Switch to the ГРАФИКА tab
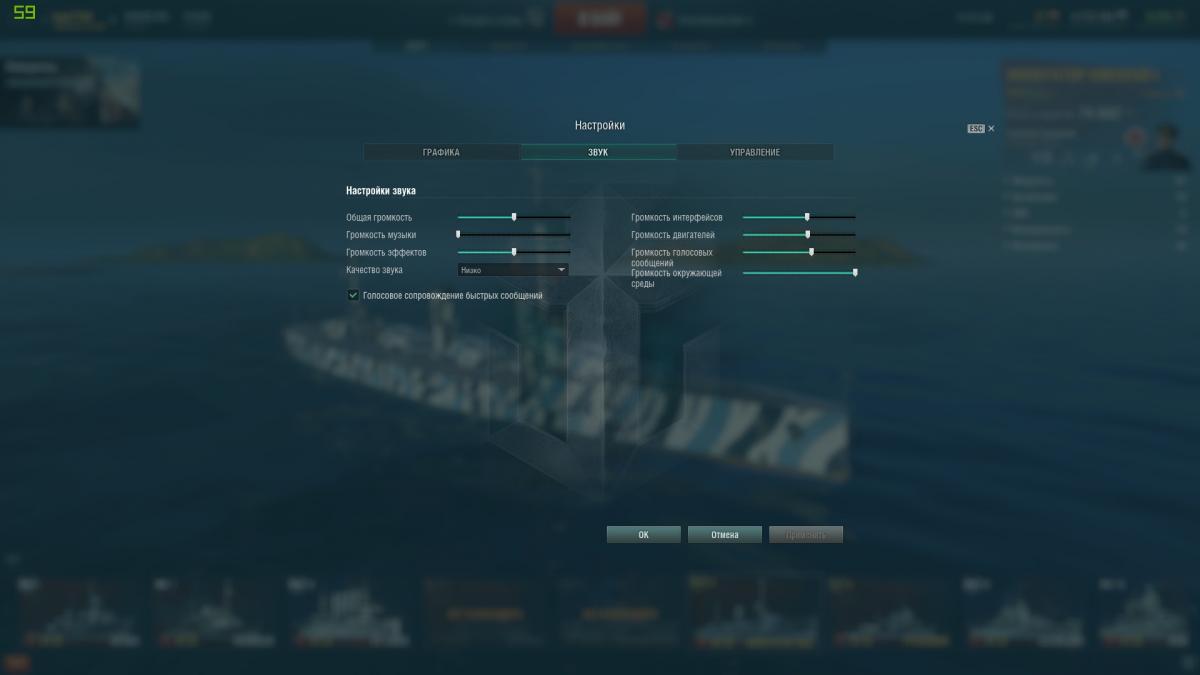 click(x=441, y=152)
